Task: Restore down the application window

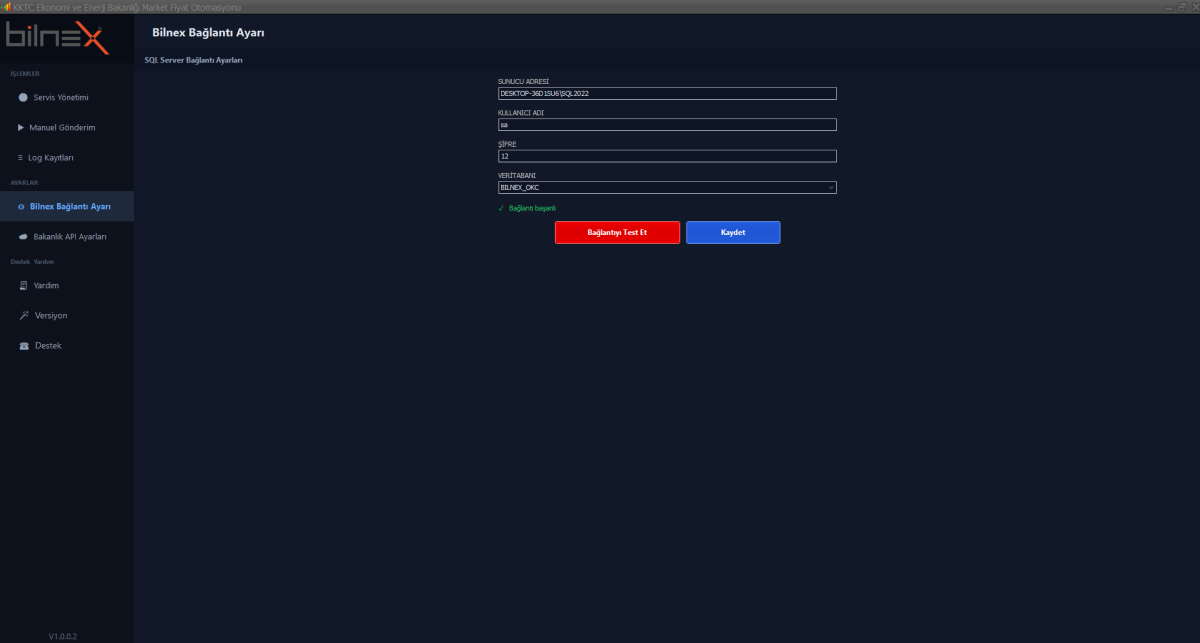Action: (1180, 7)
